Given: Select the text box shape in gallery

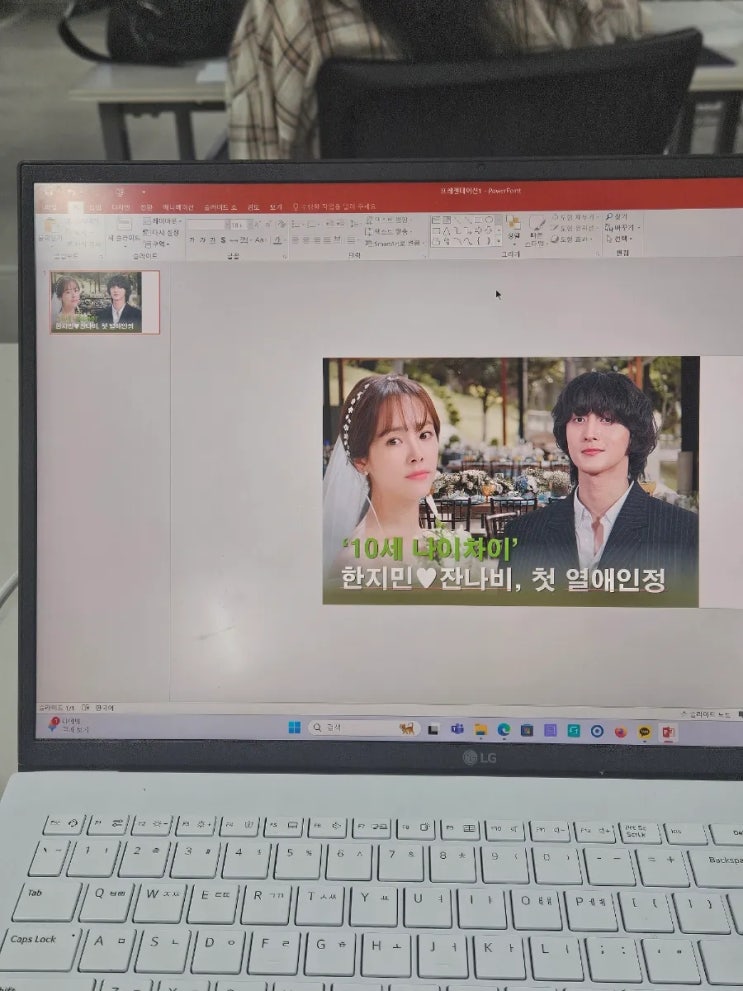Looking at the screenshot, I should coord(435,220).
